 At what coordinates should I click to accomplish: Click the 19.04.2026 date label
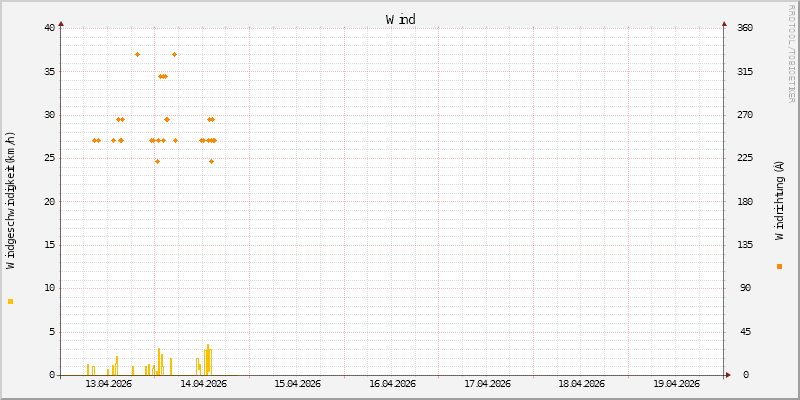[676, 383]
